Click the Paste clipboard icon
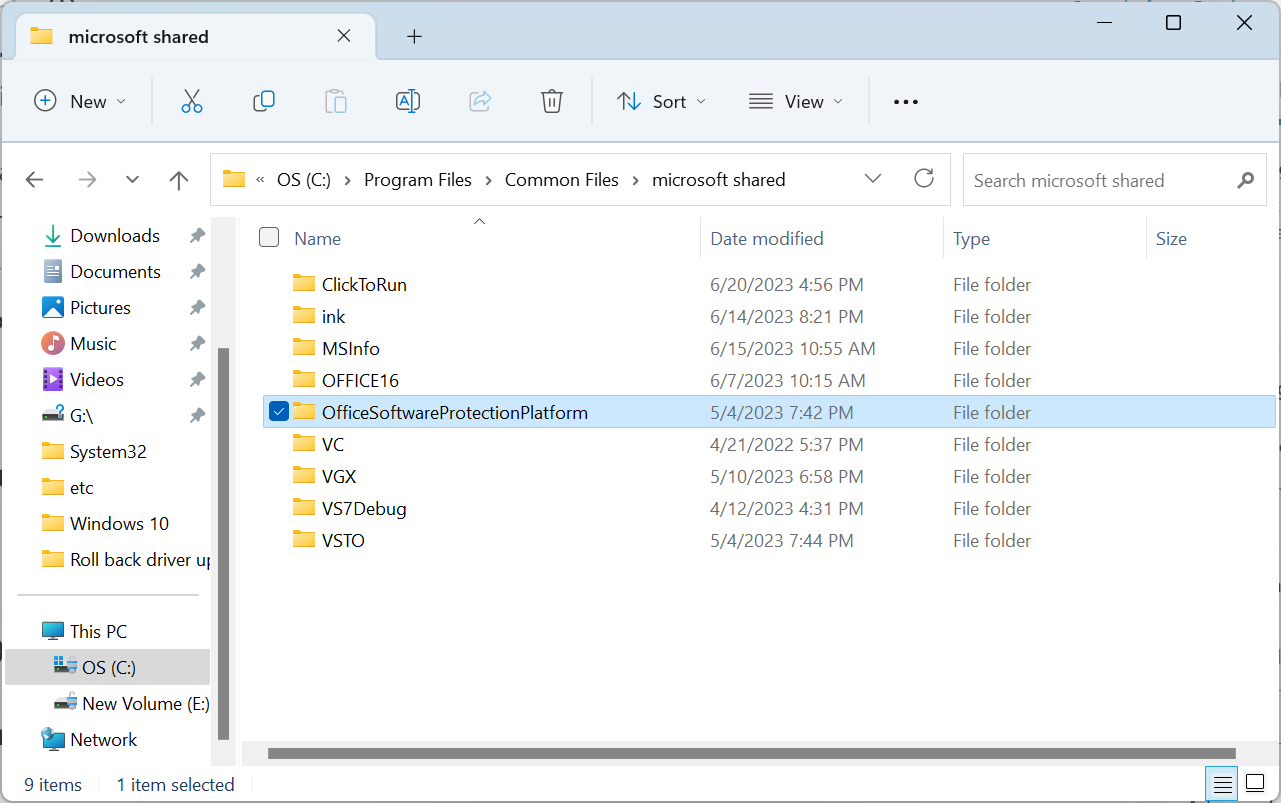Image resolution: width=1281 pixels, height=803 pixels. coord(336,101)
